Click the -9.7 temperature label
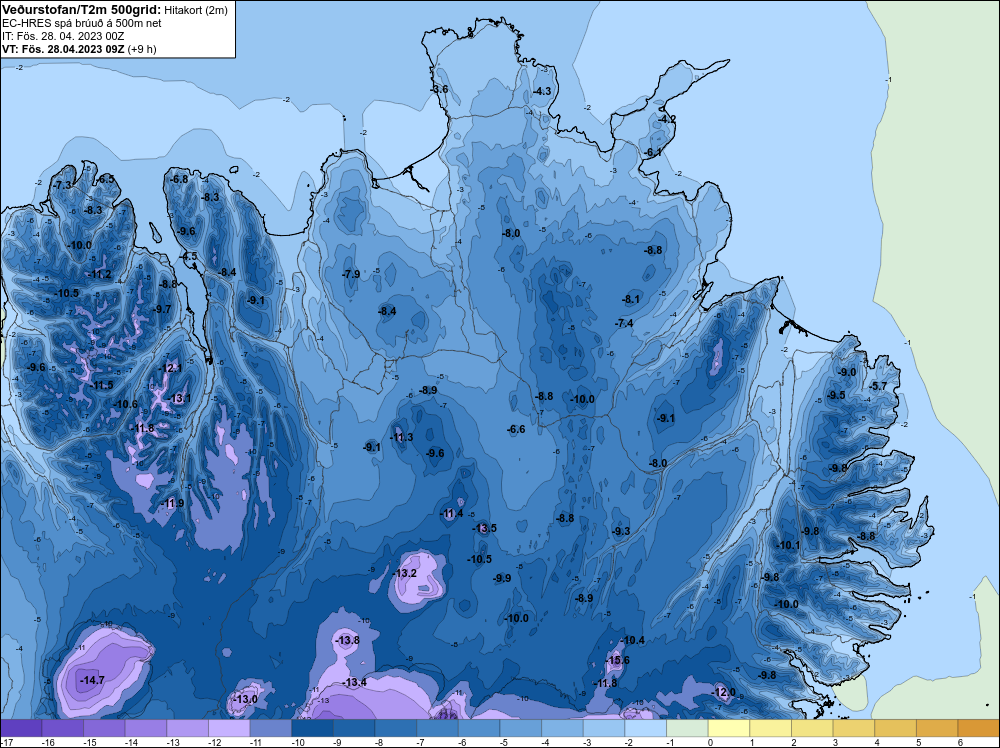Image resolution: width=1000 pixels, height=748 pixels. pyautogui.click(x=163, y=309)
